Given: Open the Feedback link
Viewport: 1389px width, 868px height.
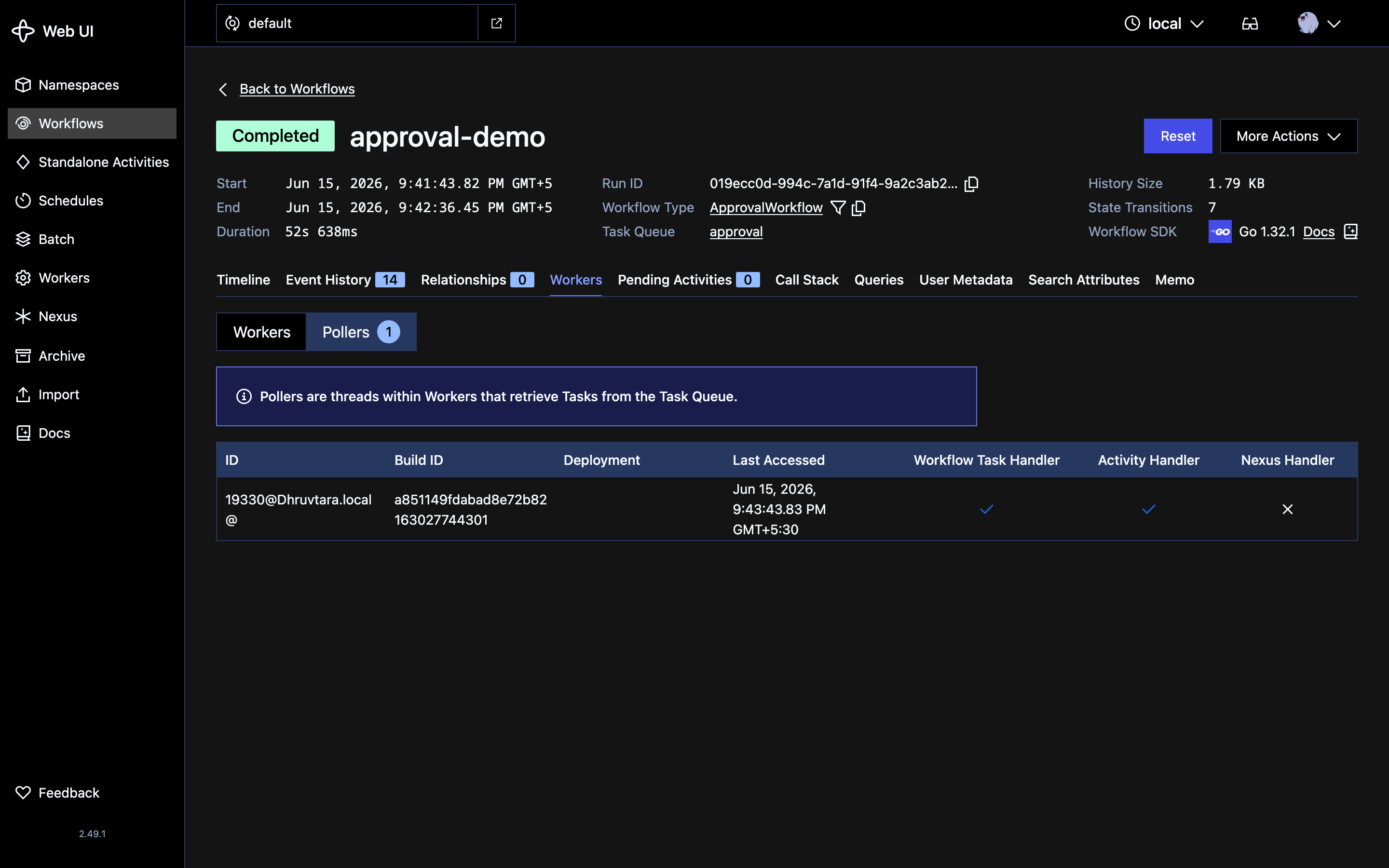Looking at the screenshot, I should coord(92,793).
